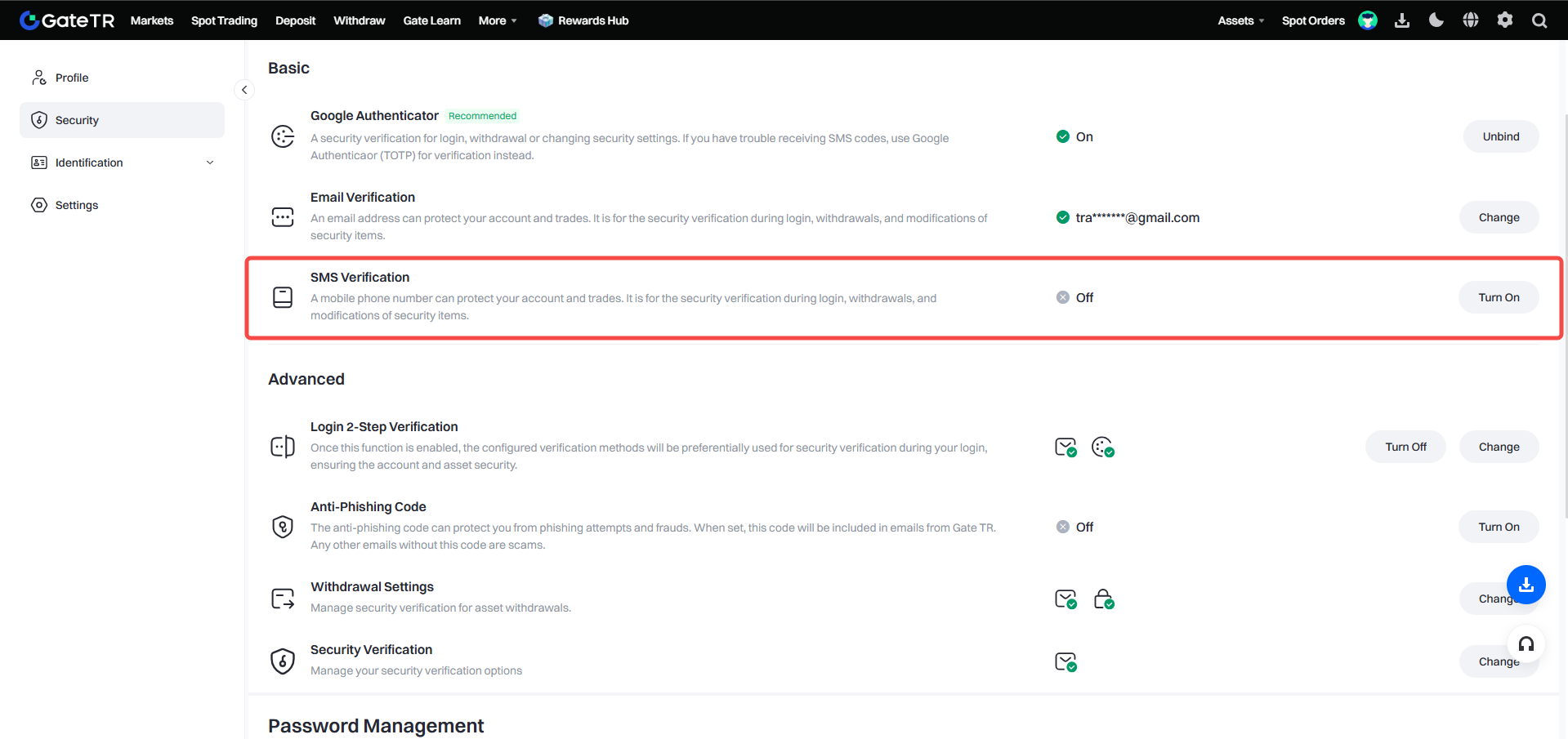Change the Email Verification address

[x=1499, y=217]
